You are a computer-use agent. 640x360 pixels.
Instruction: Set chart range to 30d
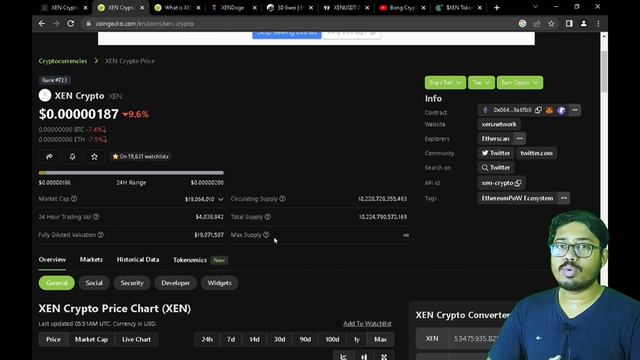(280, 339)
